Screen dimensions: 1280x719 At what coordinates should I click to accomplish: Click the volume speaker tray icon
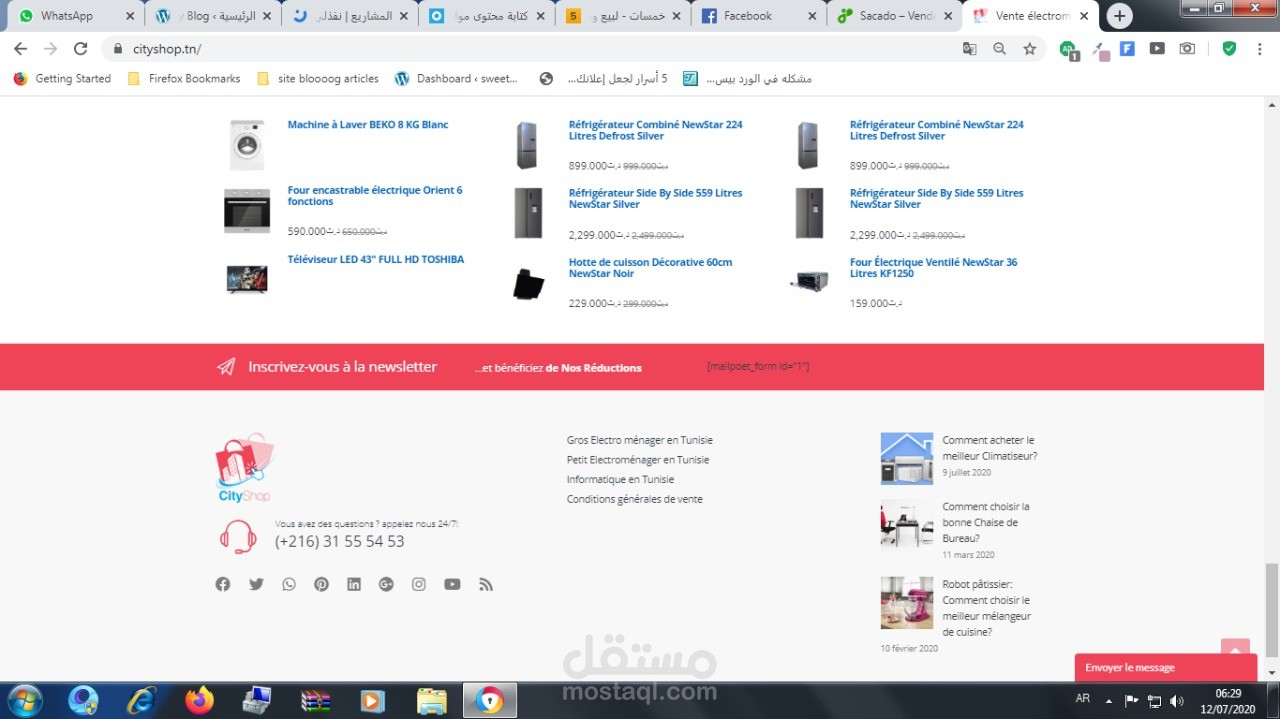pyautogui.click(x=1177, y=701)
